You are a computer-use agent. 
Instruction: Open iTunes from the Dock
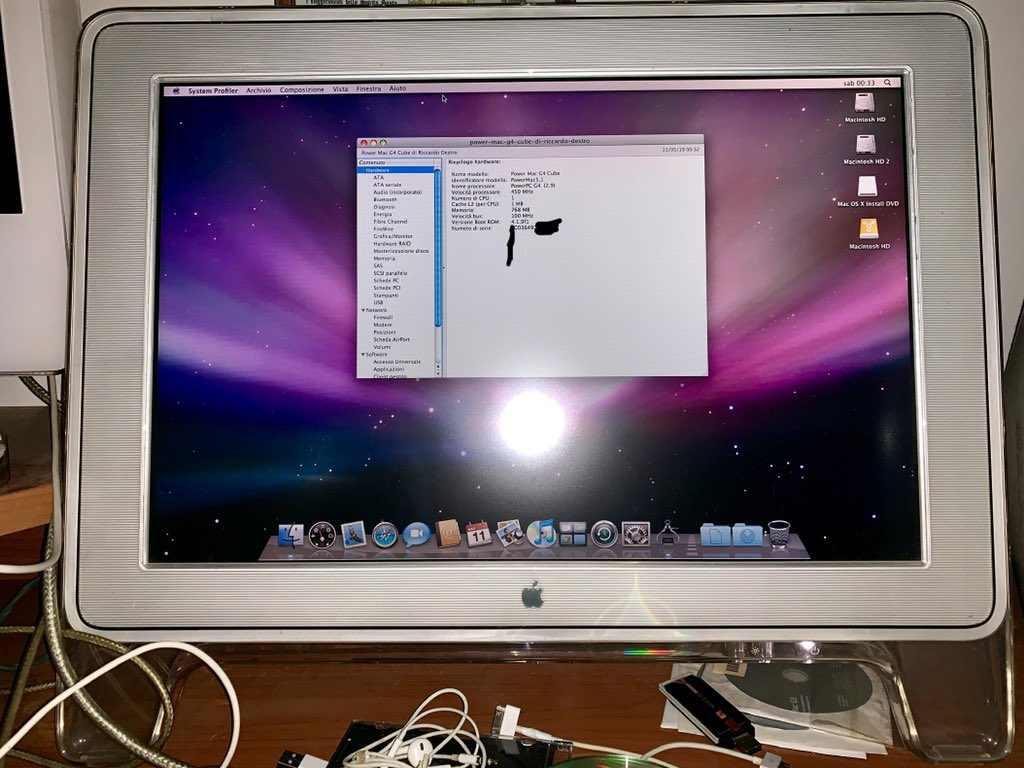541,534
